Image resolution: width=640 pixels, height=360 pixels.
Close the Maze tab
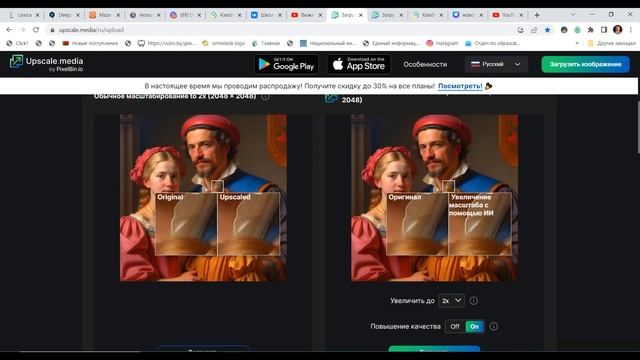coord(118,15)
